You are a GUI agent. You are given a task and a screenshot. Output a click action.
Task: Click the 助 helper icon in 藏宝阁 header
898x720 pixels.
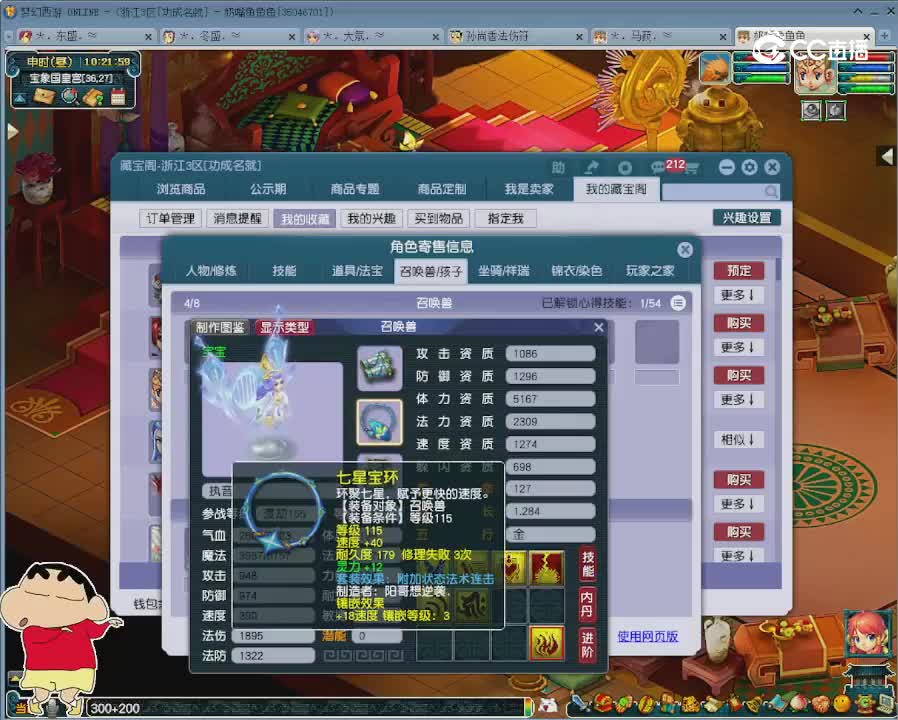558,167
